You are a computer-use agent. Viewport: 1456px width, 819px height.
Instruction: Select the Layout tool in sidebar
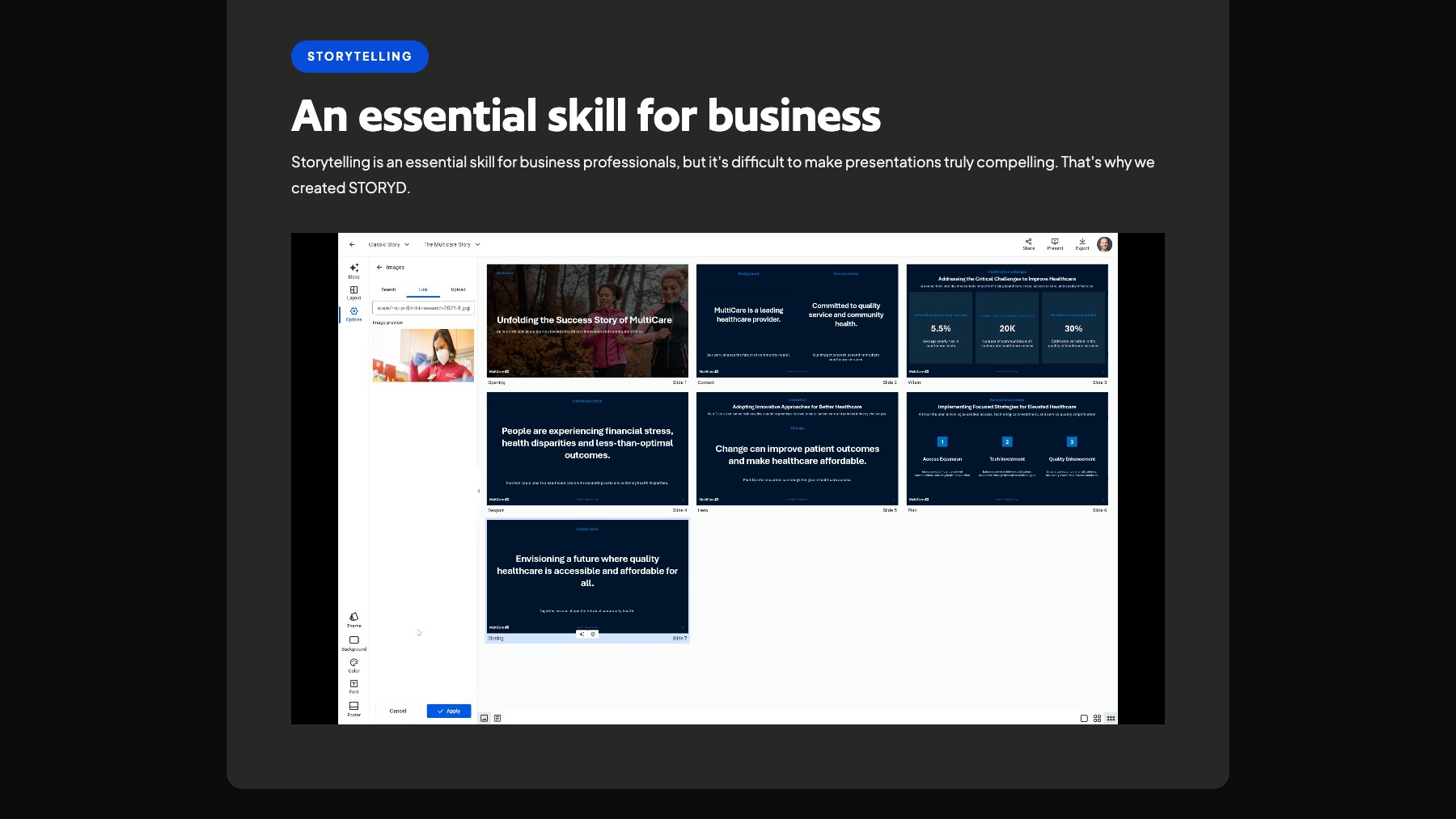click(x=353, y=293)
